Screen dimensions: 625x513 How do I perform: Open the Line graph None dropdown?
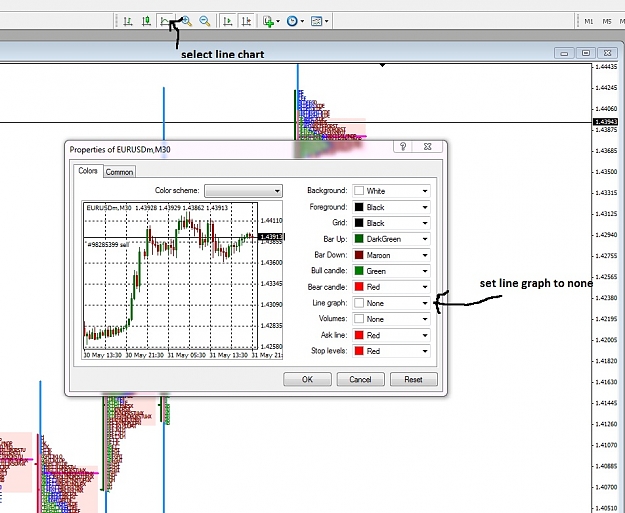coord(391,303)
